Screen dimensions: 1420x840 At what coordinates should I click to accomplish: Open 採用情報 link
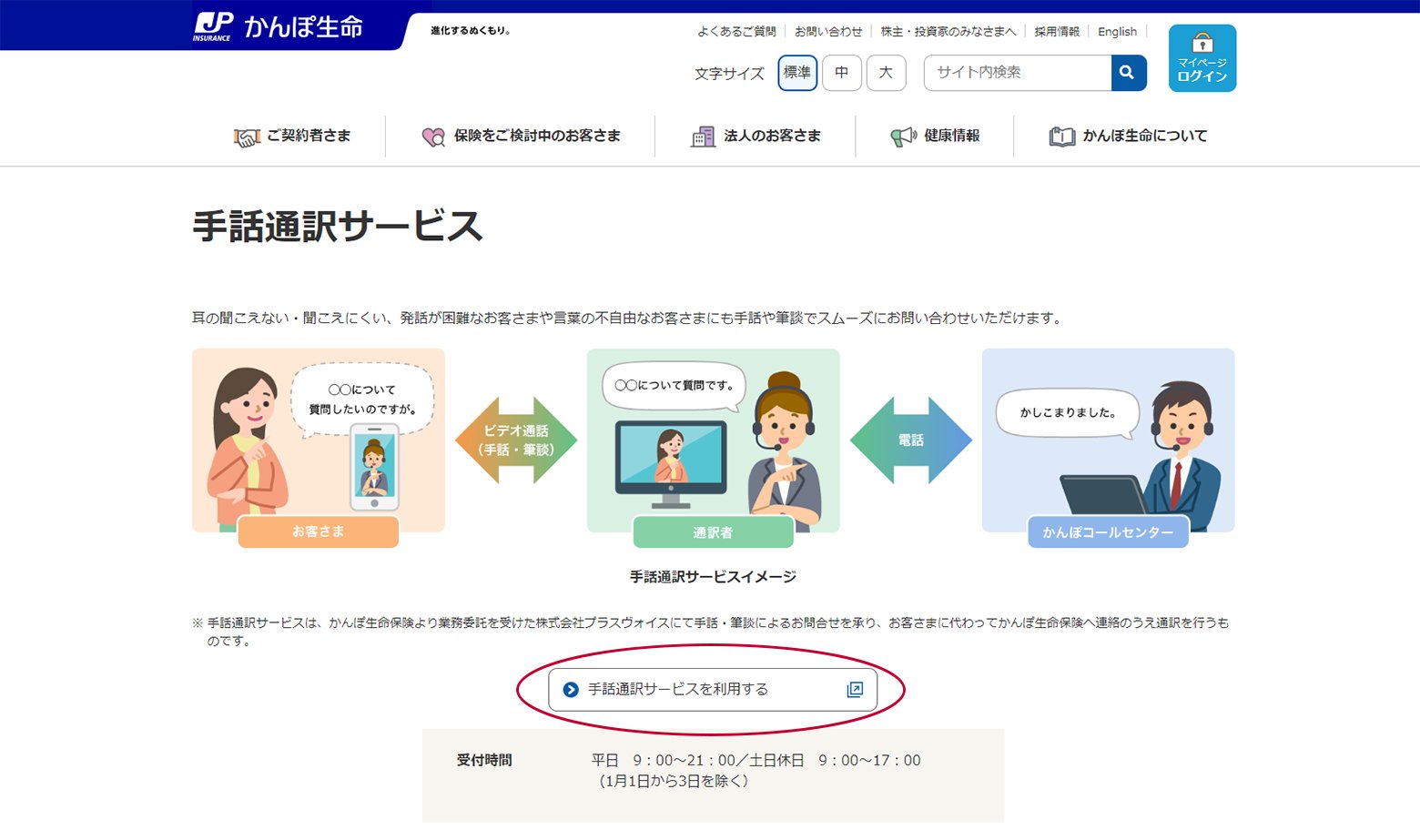tap(1057, 32)
